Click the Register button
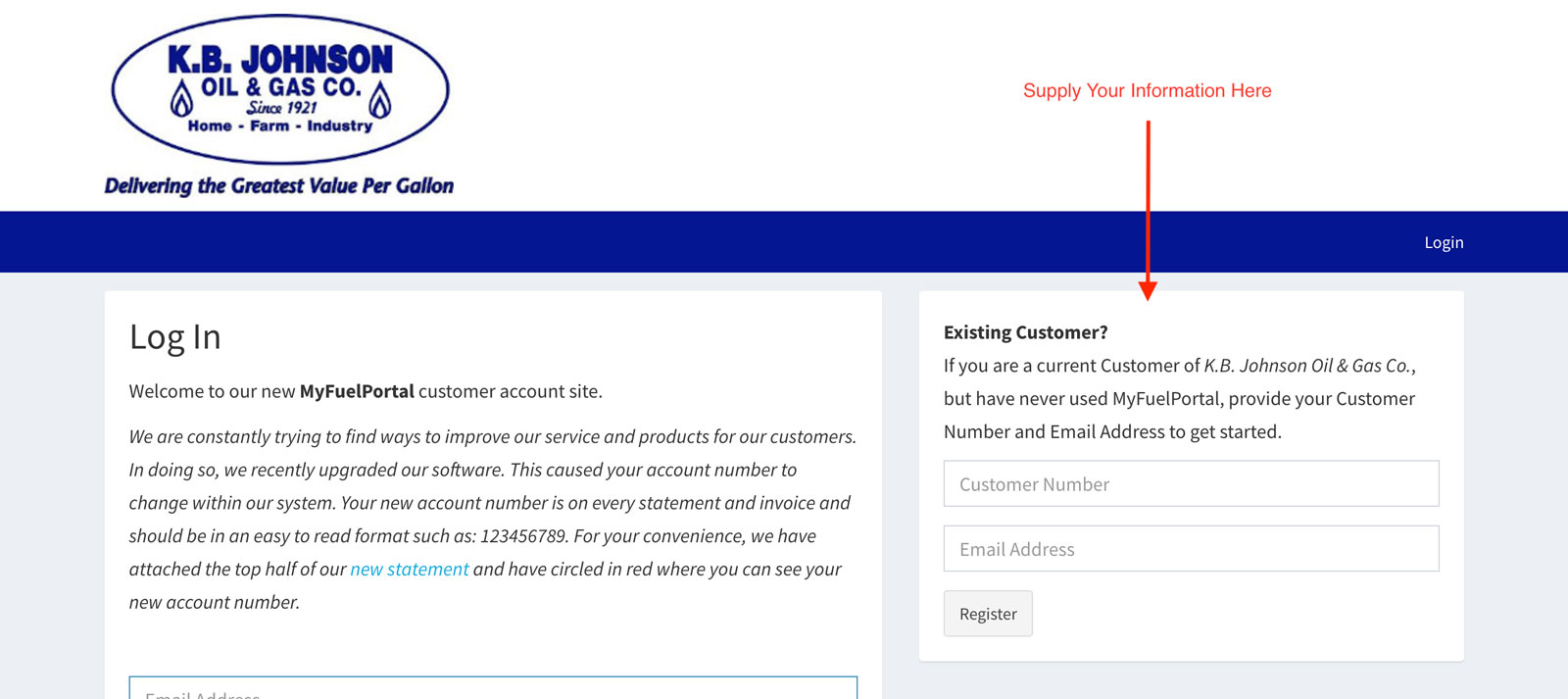1568x699 pixels. click(988, 614)
